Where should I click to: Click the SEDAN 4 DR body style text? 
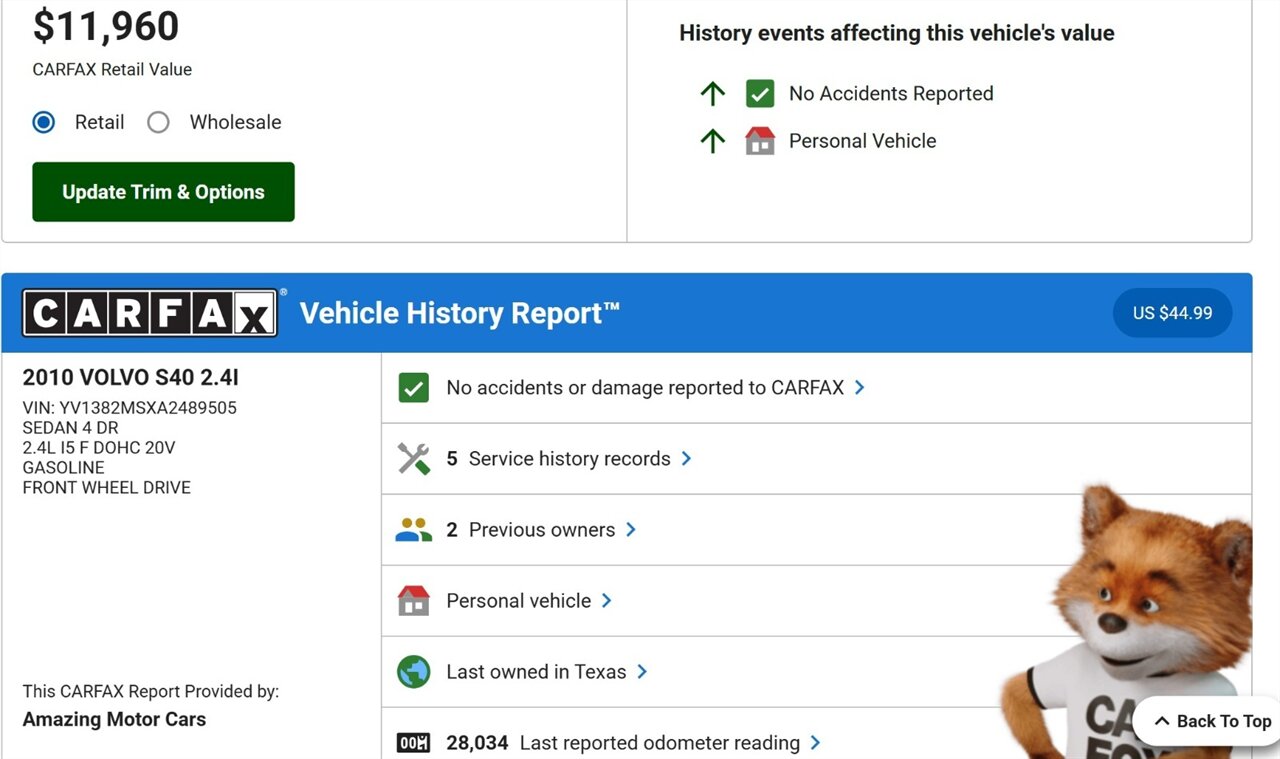click(x=70, y=428)
